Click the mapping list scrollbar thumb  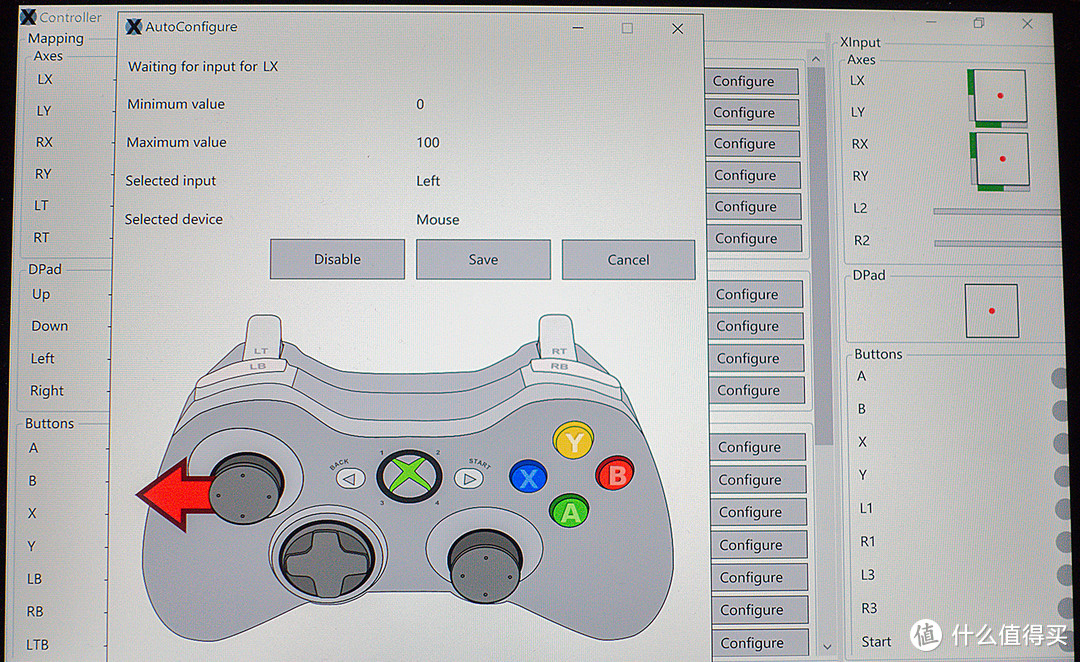pyautogui.click(x=820, y=255)
